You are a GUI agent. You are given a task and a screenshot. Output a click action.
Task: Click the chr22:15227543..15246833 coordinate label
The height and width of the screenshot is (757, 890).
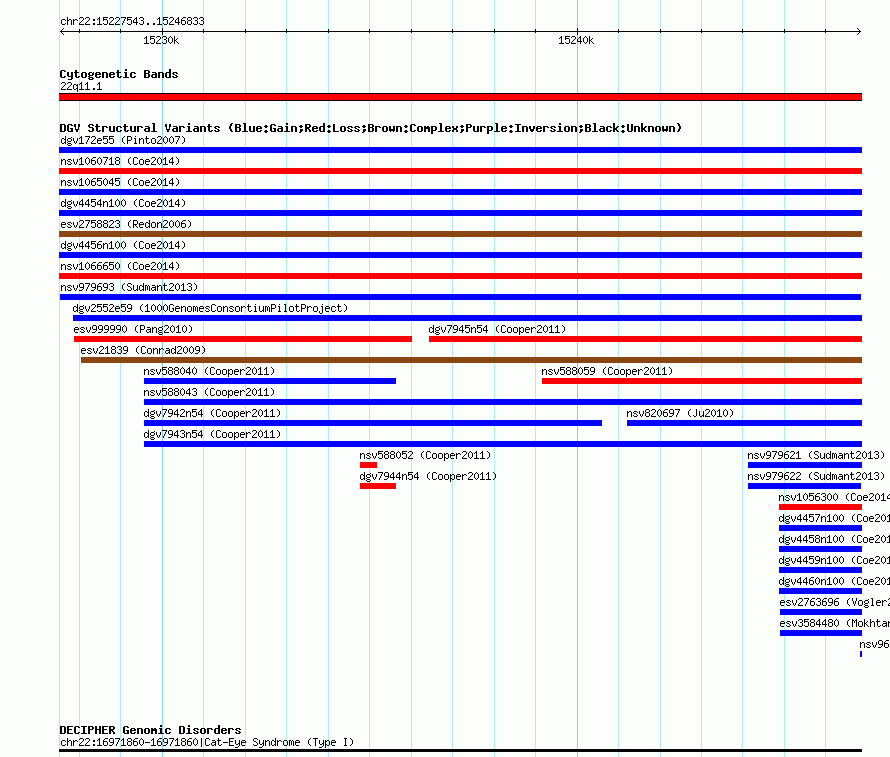(x=132, y=21)
